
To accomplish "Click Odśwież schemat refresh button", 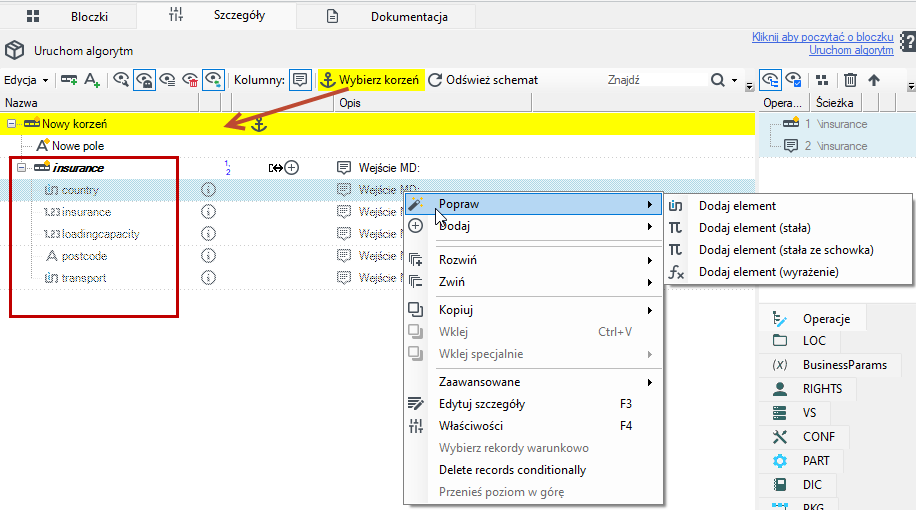I will (x=483, y=80).
